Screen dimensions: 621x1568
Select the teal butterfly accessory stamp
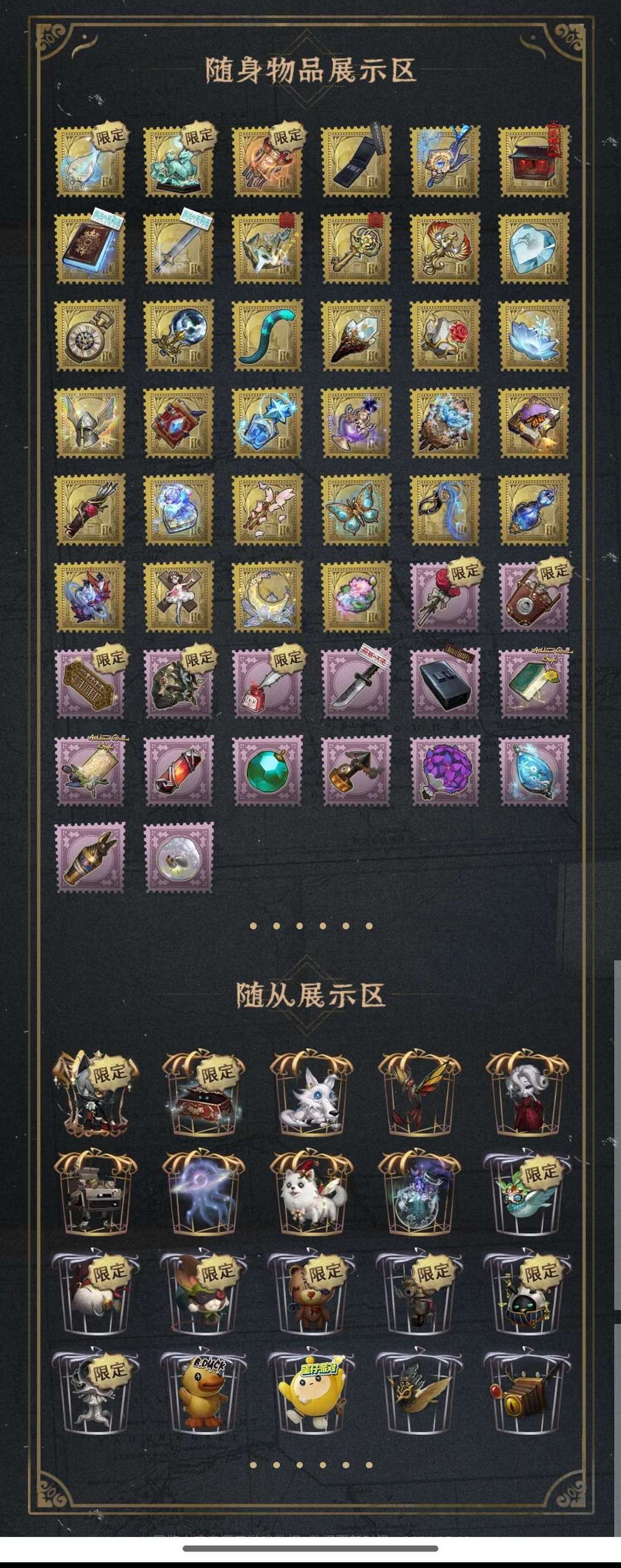pyautogui.click(x=356, y=510)
